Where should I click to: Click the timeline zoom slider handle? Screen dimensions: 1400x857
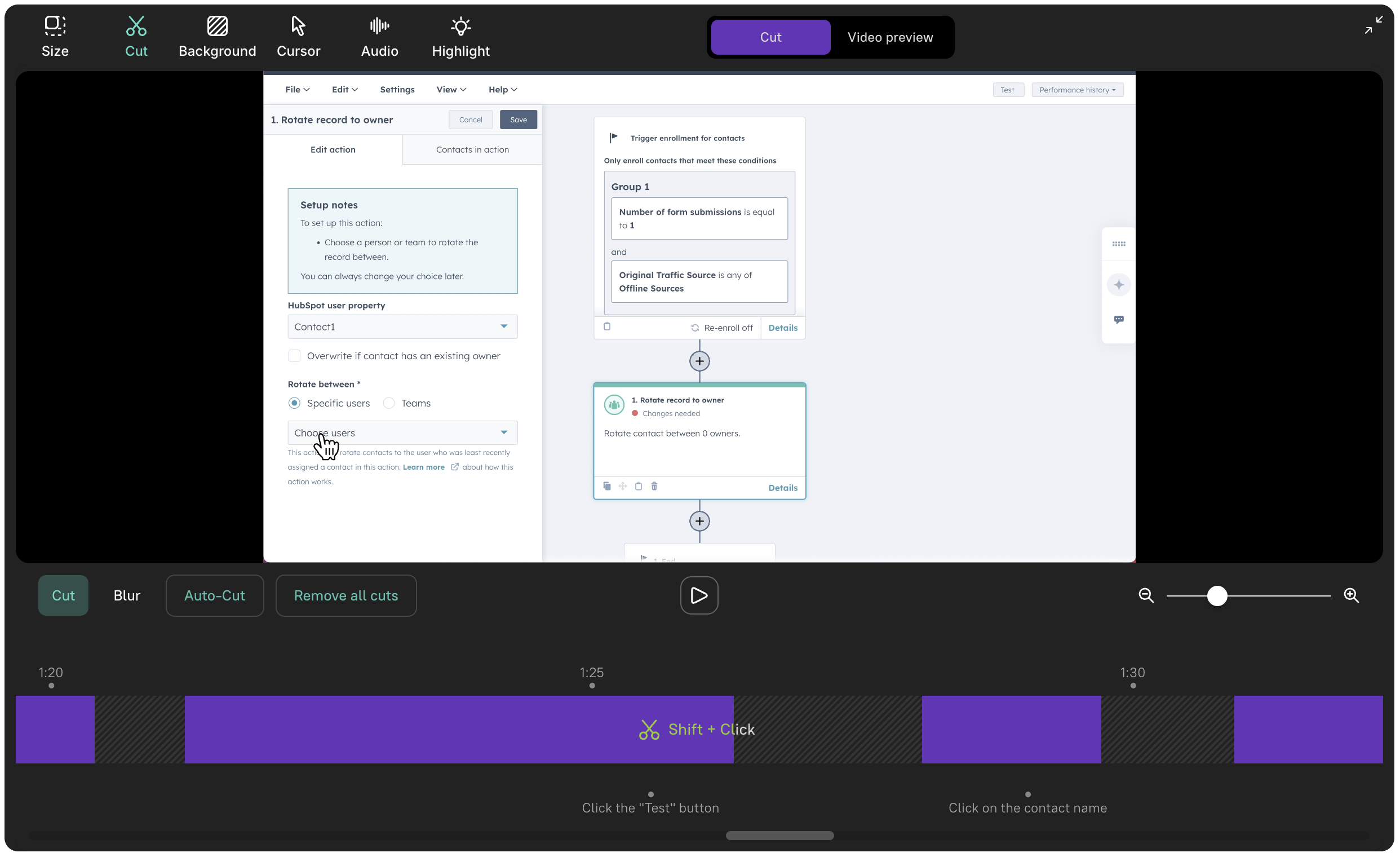1217,595
